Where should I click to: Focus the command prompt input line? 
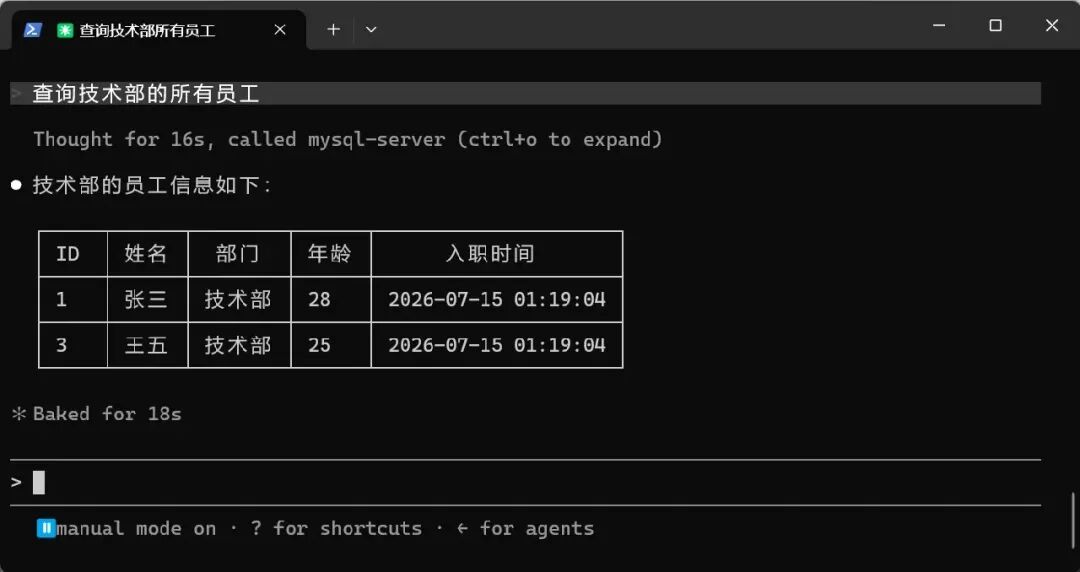525,482
